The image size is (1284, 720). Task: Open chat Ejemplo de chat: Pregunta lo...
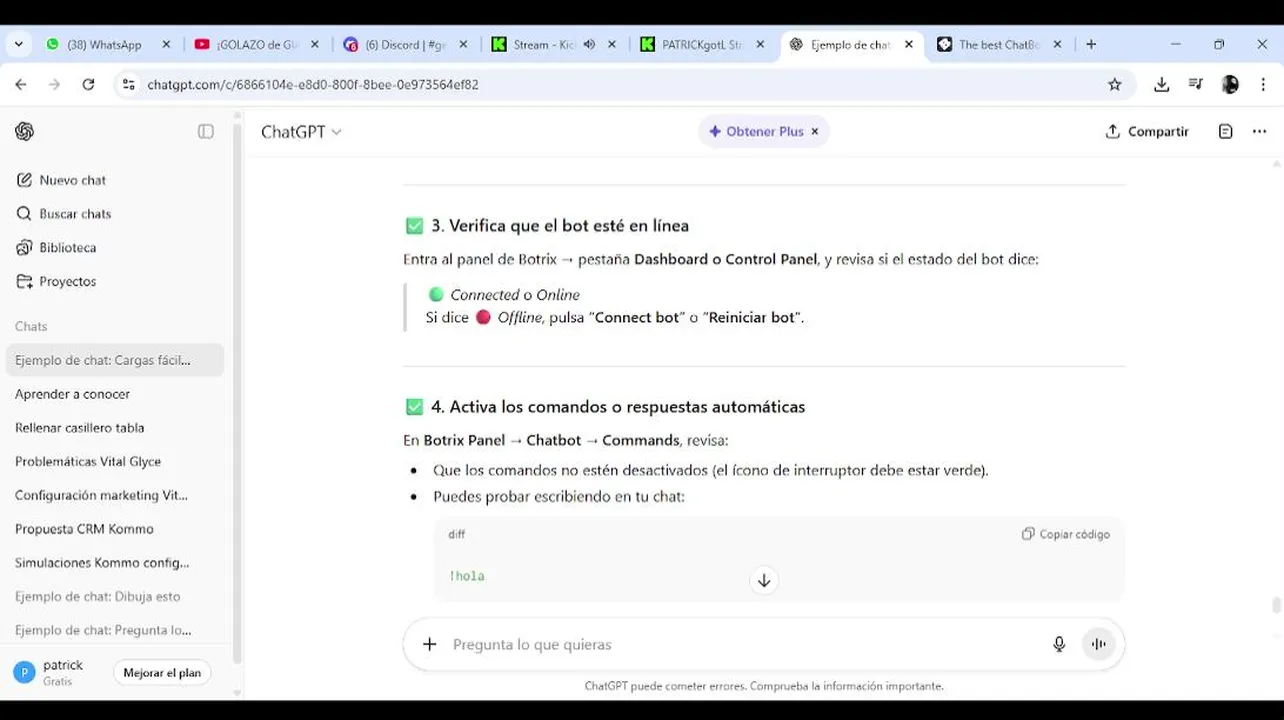114,630
